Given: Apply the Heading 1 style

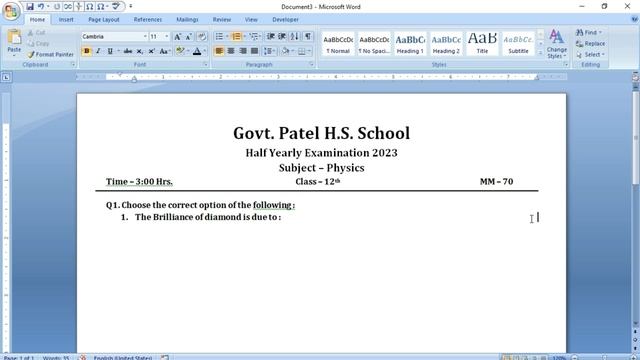Looking at the screenshot, I should pyautogui.click(x=410, y=44).
